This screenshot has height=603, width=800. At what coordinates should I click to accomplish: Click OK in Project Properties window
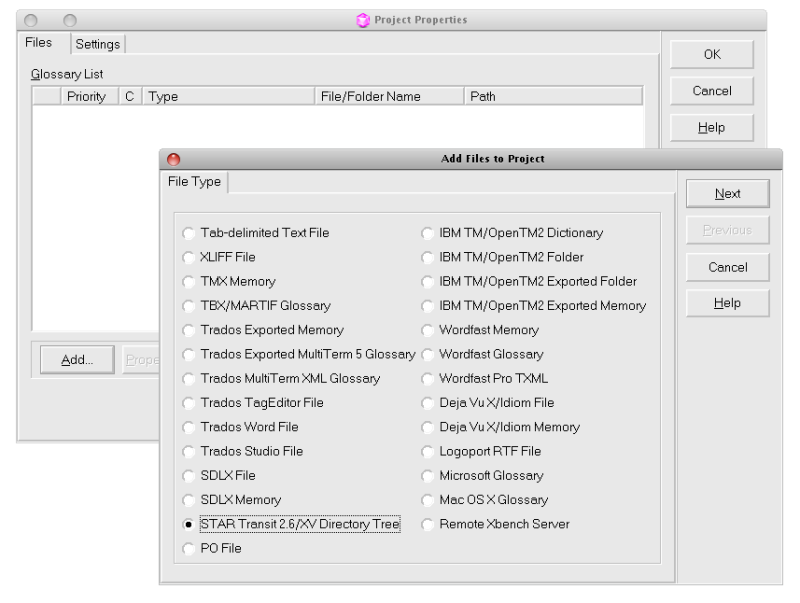pos(712,55)
